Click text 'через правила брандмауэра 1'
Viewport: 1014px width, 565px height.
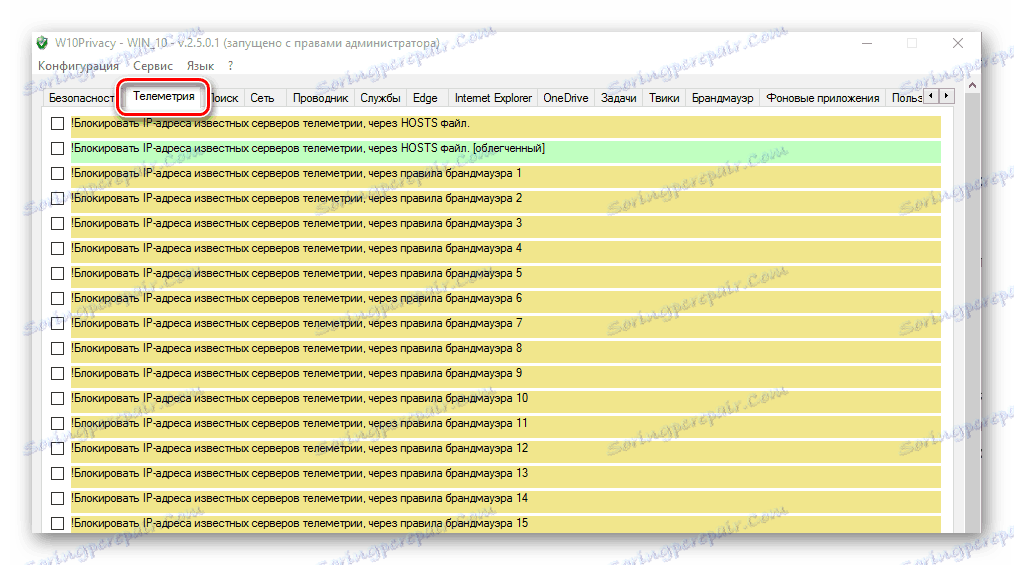(x=445, y=173)
